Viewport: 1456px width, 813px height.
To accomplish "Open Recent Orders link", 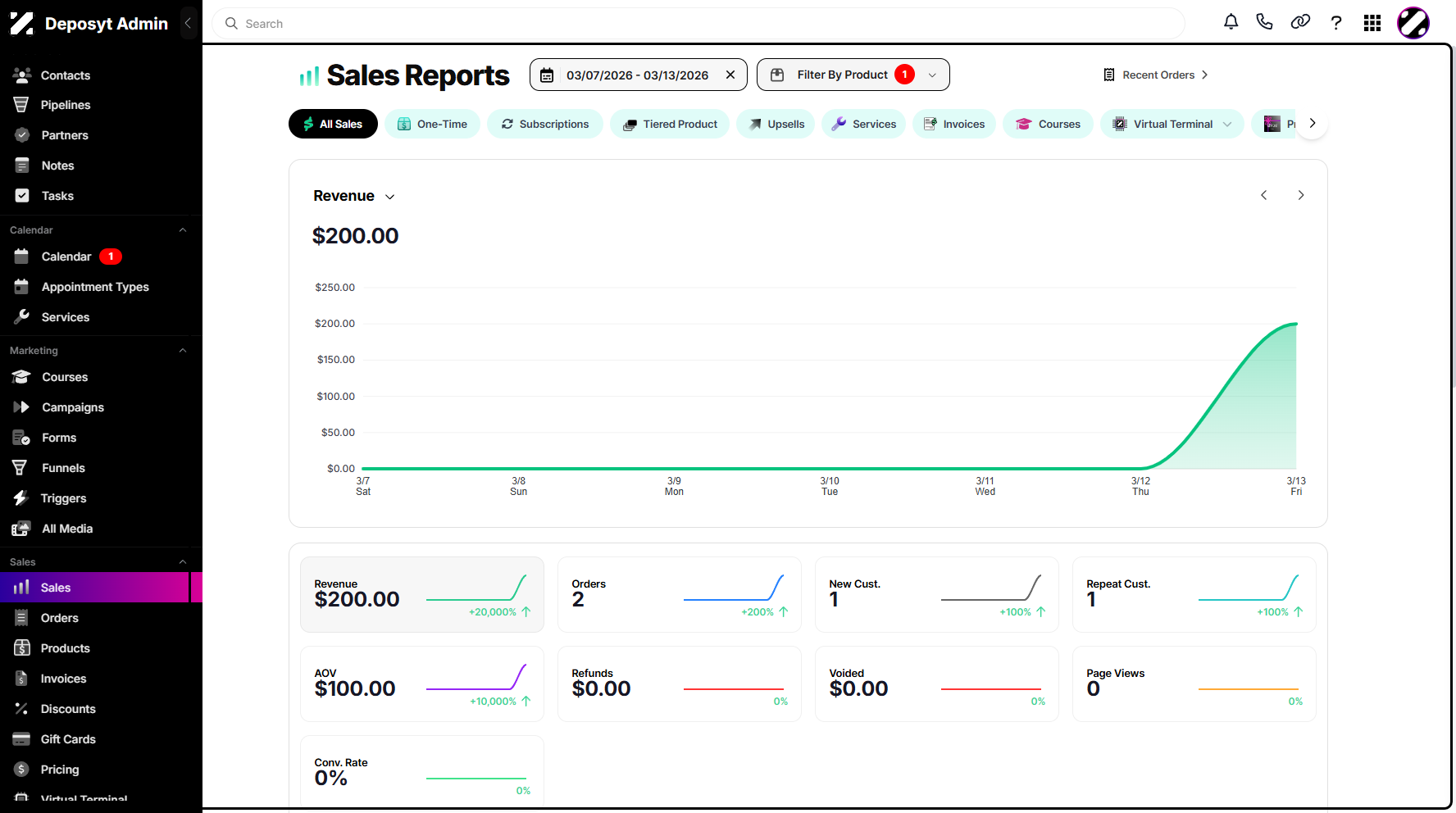I will [x=1156, y=75].
